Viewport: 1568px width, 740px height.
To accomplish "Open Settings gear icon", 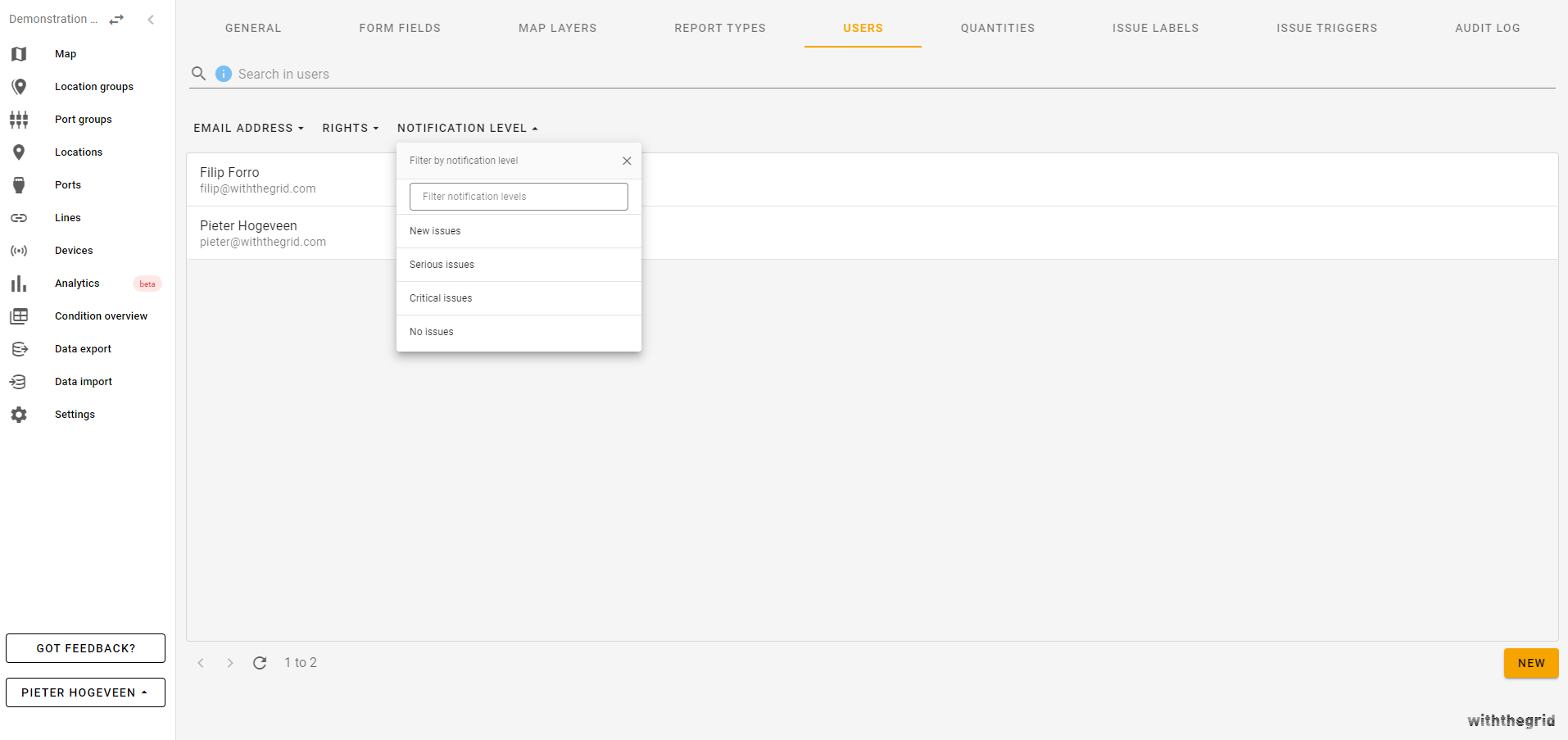I will 19,415.
